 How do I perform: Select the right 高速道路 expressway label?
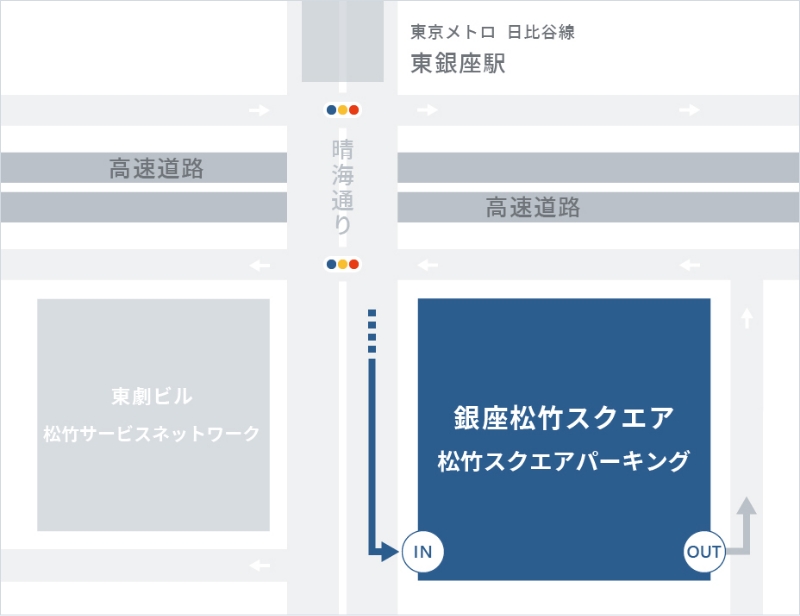tap(533, 208)
